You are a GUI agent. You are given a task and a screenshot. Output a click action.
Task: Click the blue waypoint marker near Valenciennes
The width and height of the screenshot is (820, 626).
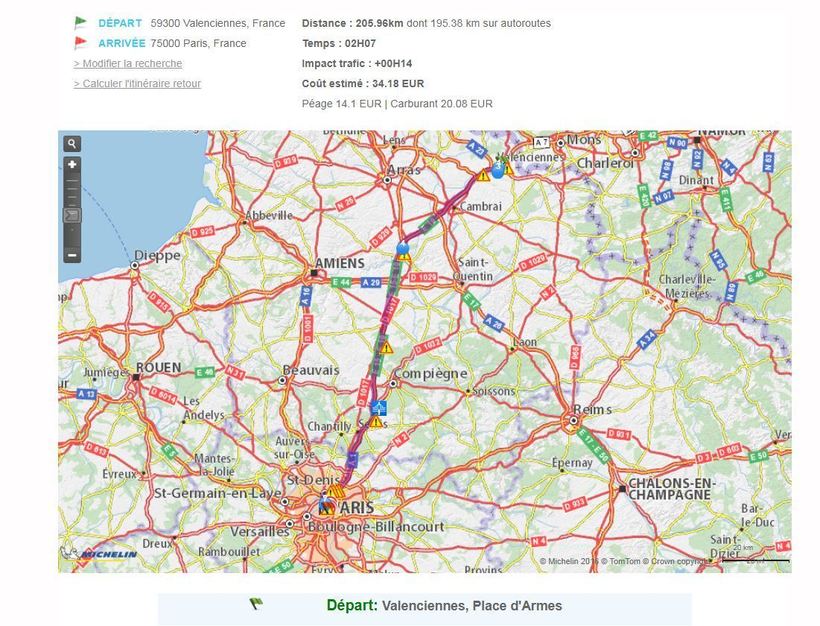pos(498,170)
